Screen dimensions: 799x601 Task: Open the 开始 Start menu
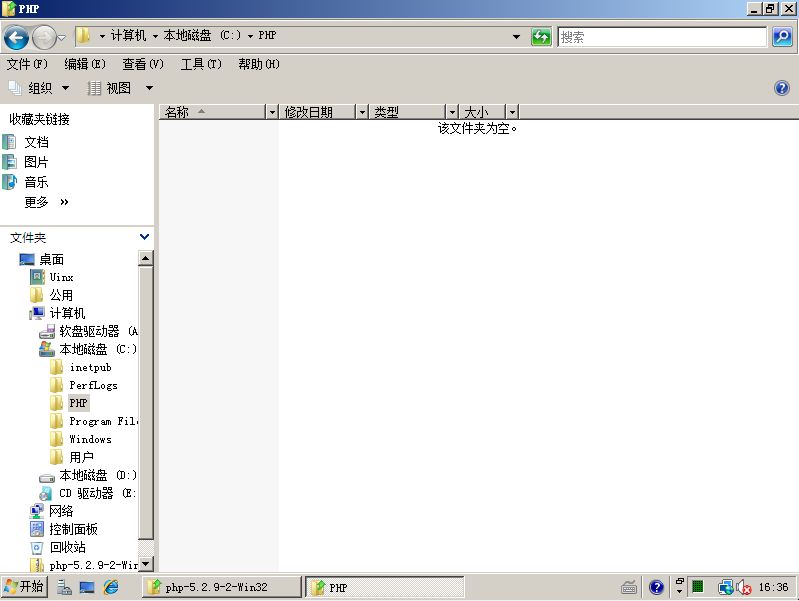(x=23, y=587)
